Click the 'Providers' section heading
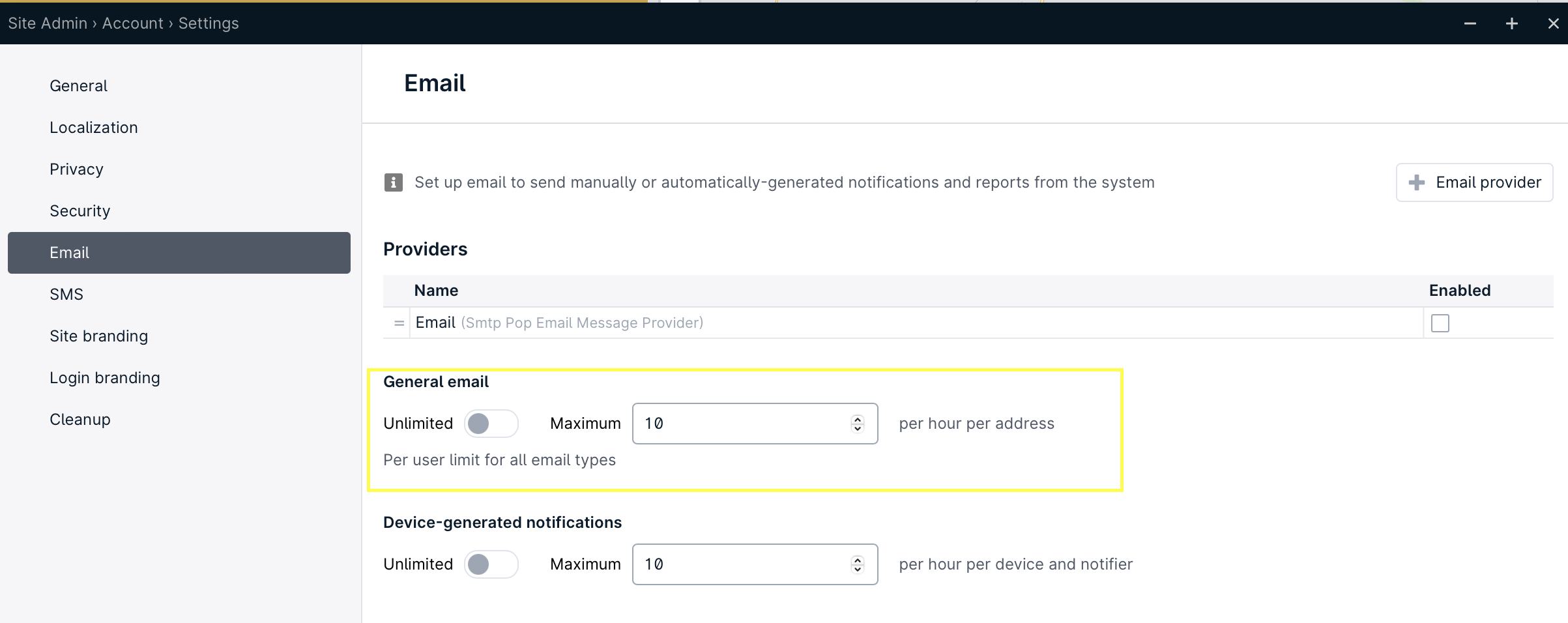This screenshot has width=1568, height=623. point(425,249)
